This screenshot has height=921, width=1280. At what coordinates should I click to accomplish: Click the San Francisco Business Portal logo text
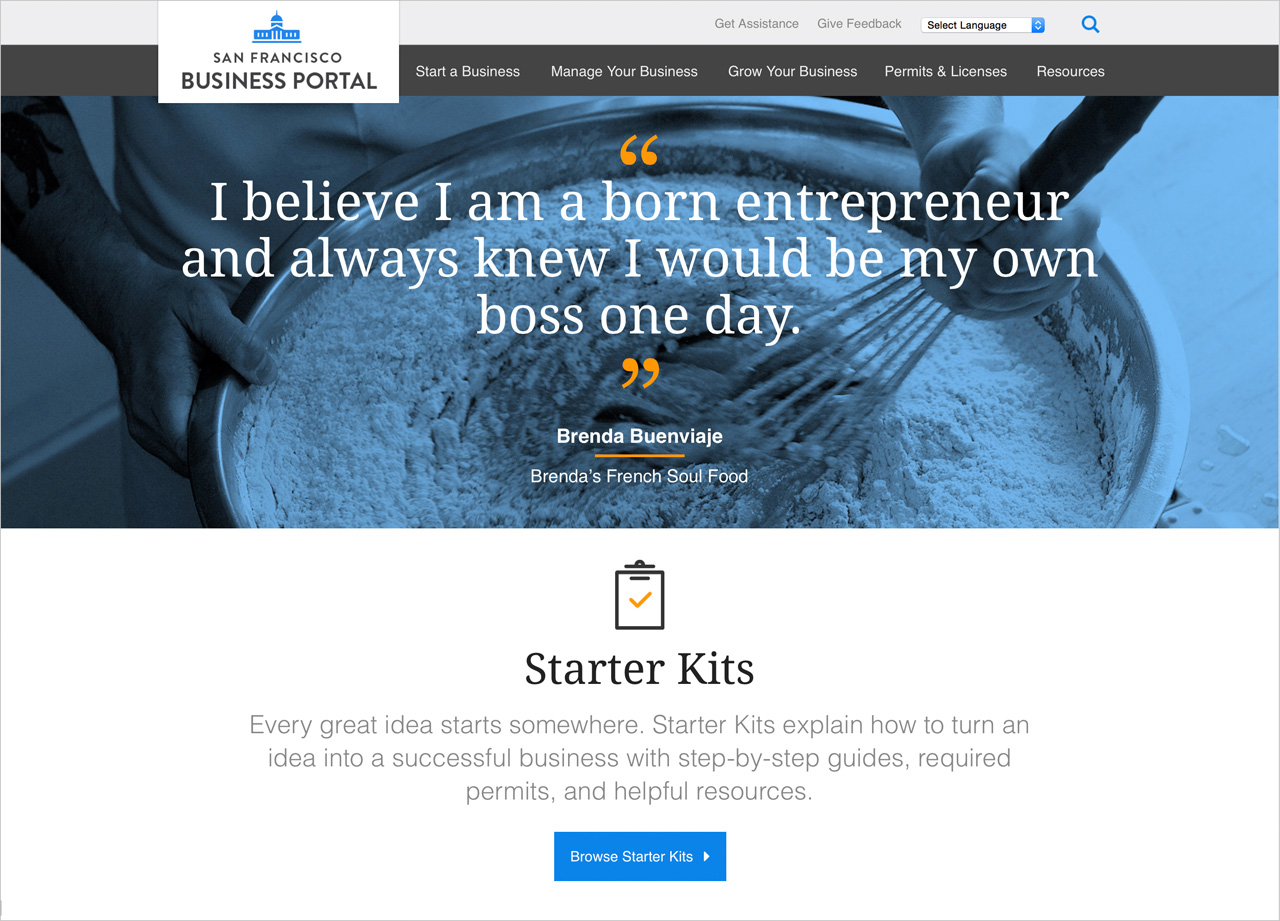point(279,73)
